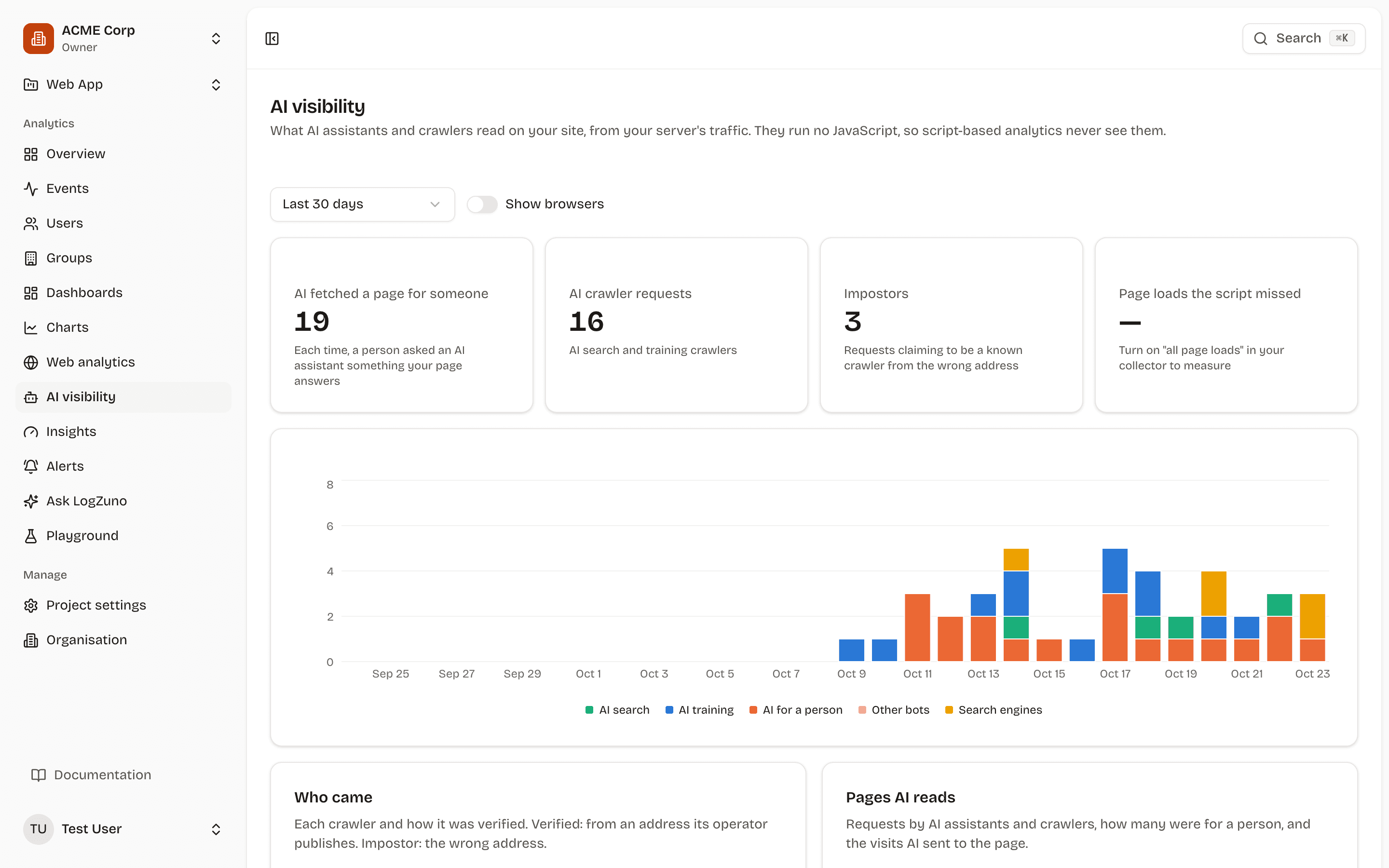Viewport: 1389px width, 868px height.
Task: Click the Overview grid icon
Action: pyautogui.click(x=31, y=154)
